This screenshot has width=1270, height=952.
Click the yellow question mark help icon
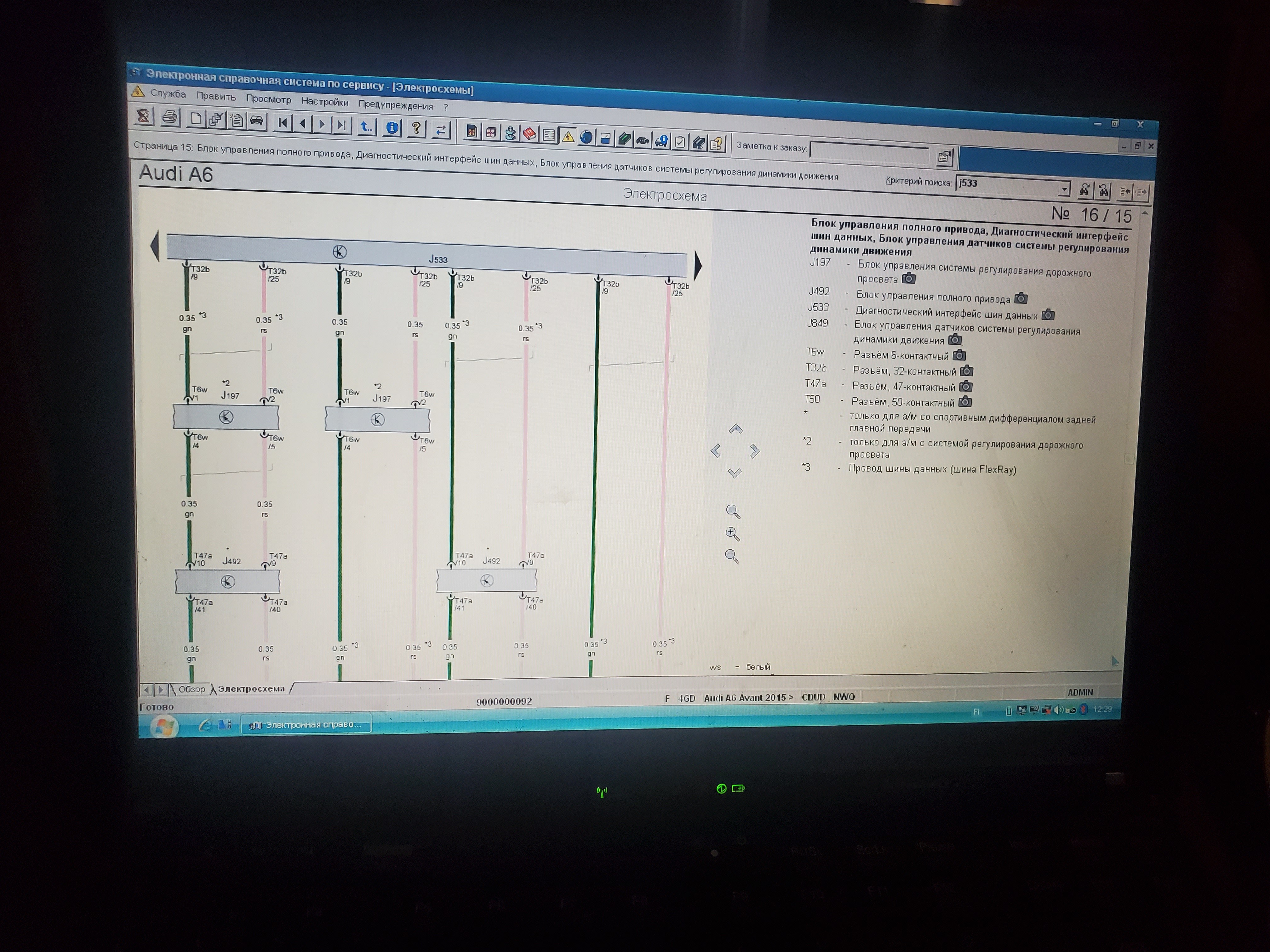pos(416,128)
